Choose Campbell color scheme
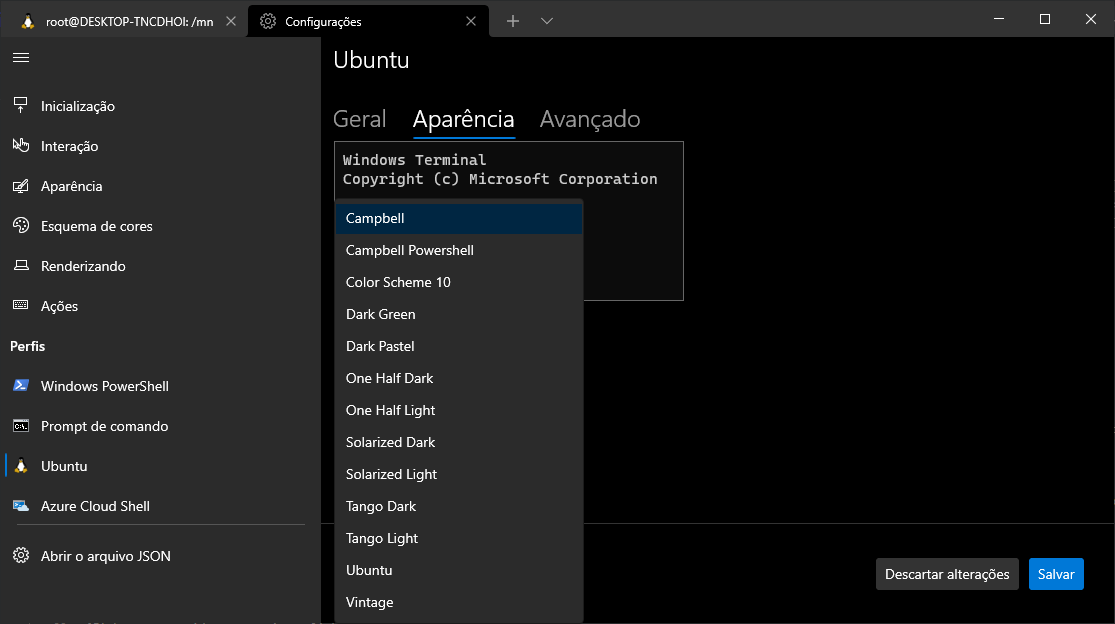Screen dimensions: 1115x624 [459, 218]
